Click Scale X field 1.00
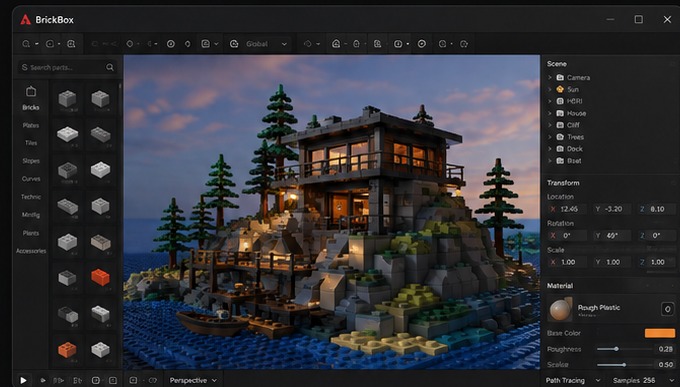680x387 pixels. tap(567, 262)
